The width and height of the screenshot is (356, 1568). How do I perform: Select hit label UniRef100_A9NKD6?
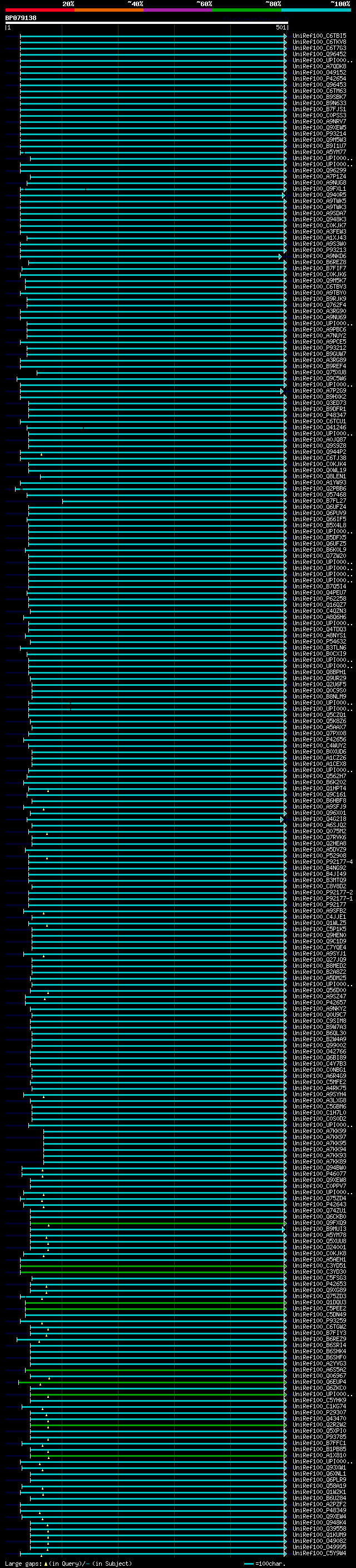[x=319, y=256]
